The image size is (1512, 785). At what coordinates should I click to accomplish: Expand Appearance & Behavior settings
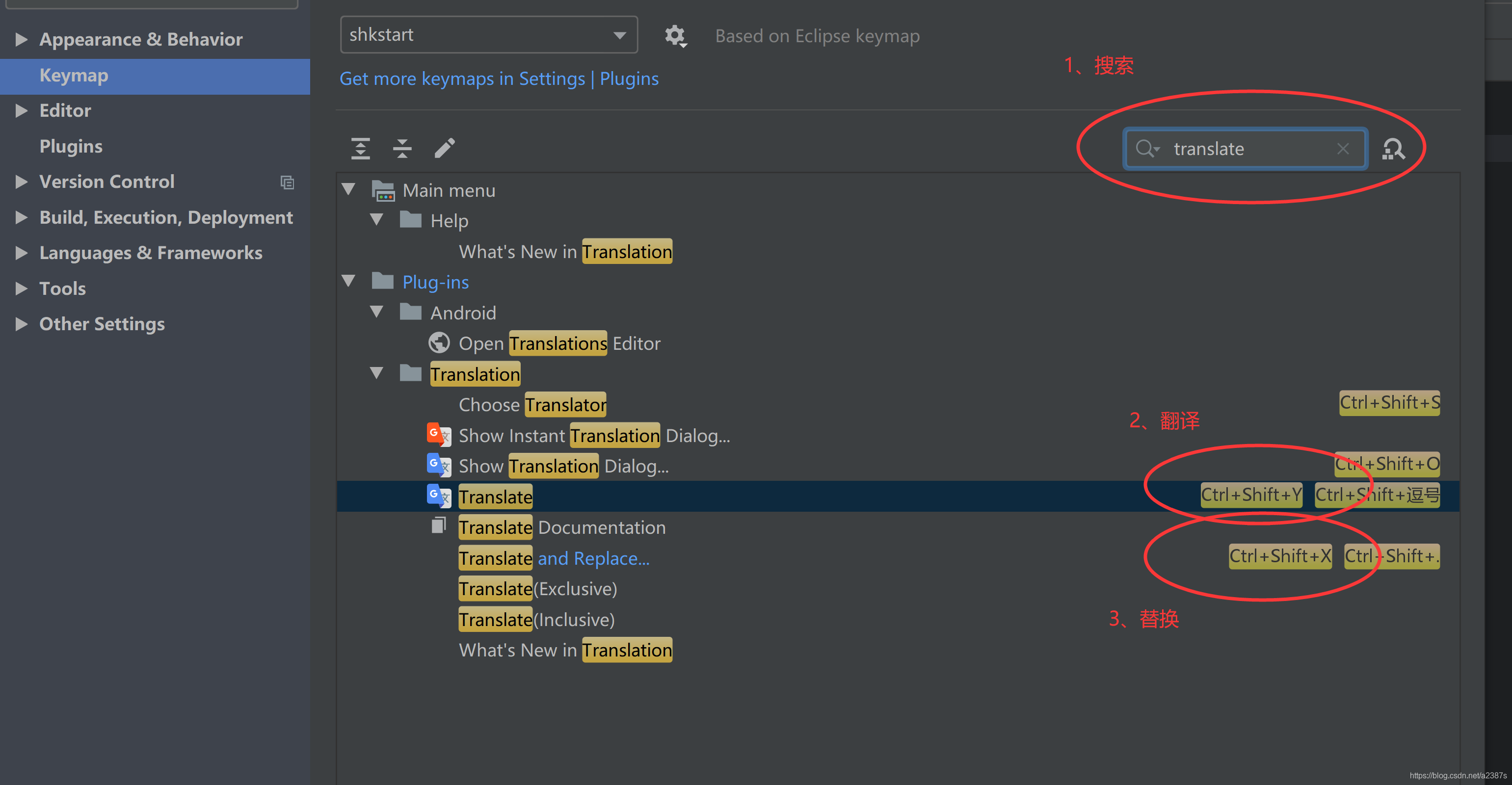click(22, 39)
